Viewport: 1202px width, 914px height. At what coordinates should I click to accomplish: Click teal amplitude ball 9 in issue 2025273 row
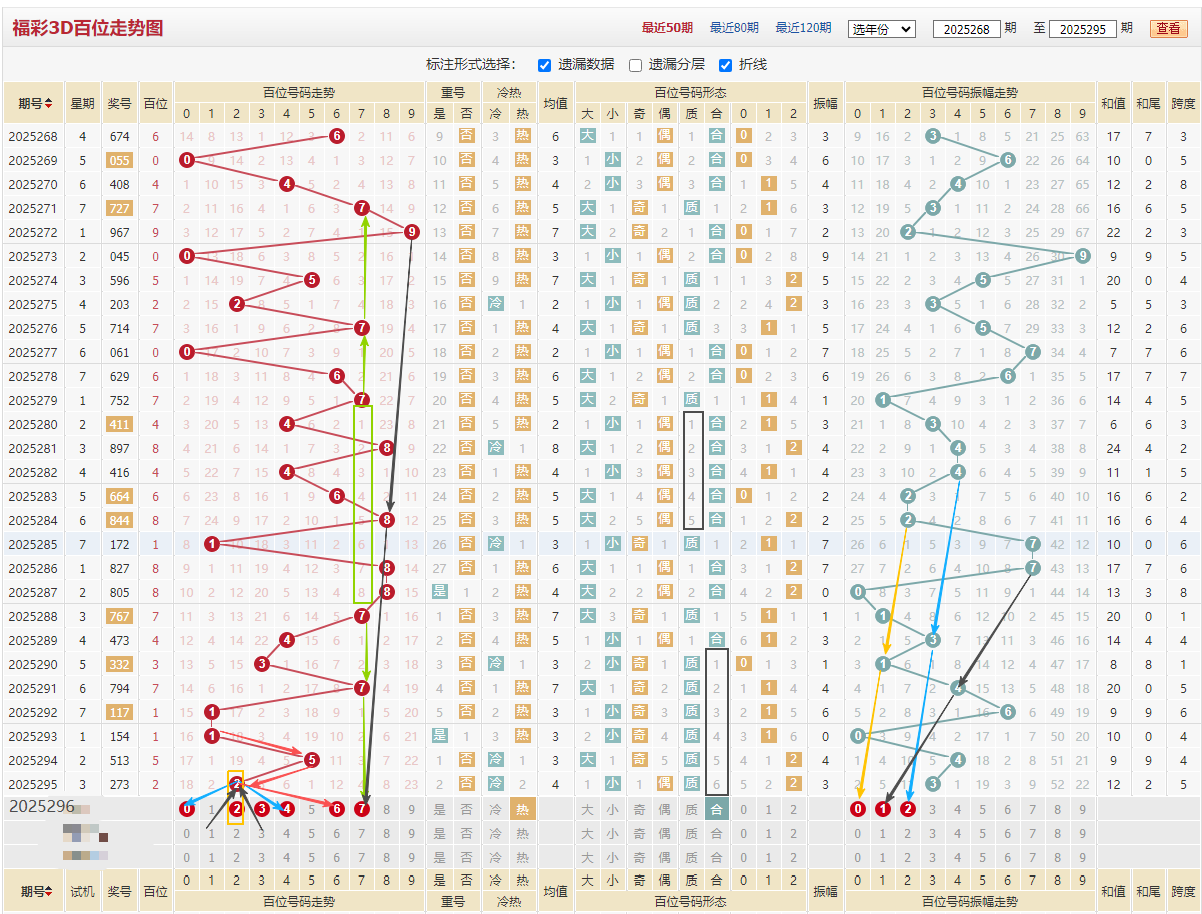1083,256
